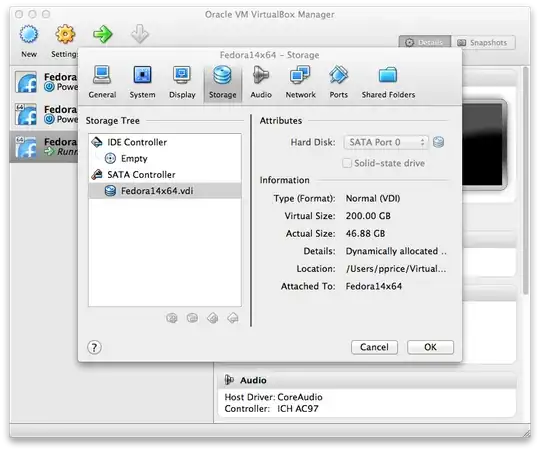This screenshot has width=540, height=451.
Task: Click the Normal (VDI) type value
Action: [373, 198]
